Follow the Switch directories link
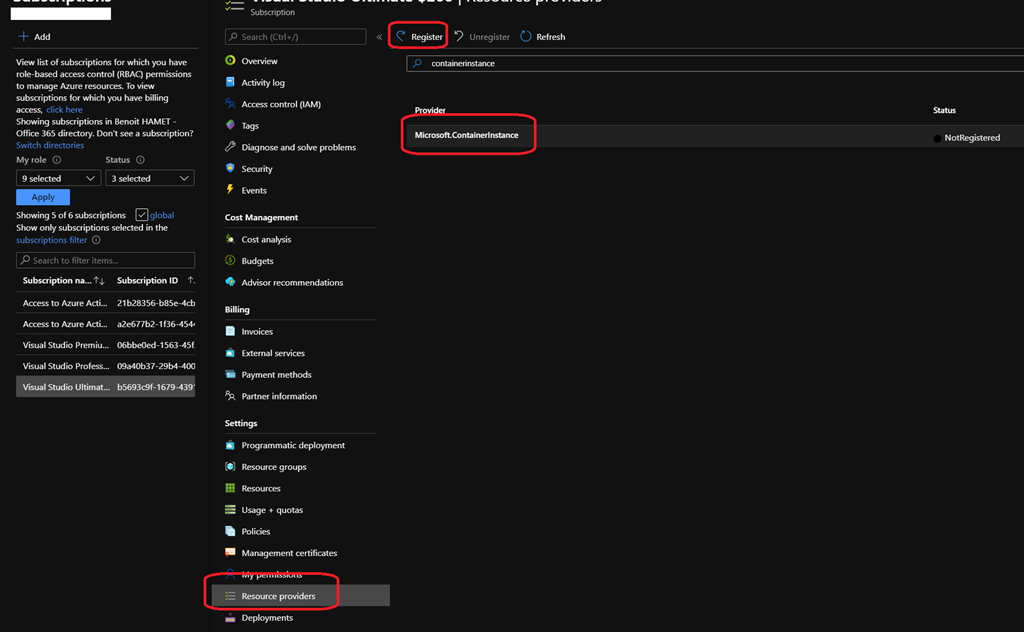Screen dimensions: 1024x632 click(50, 145)
